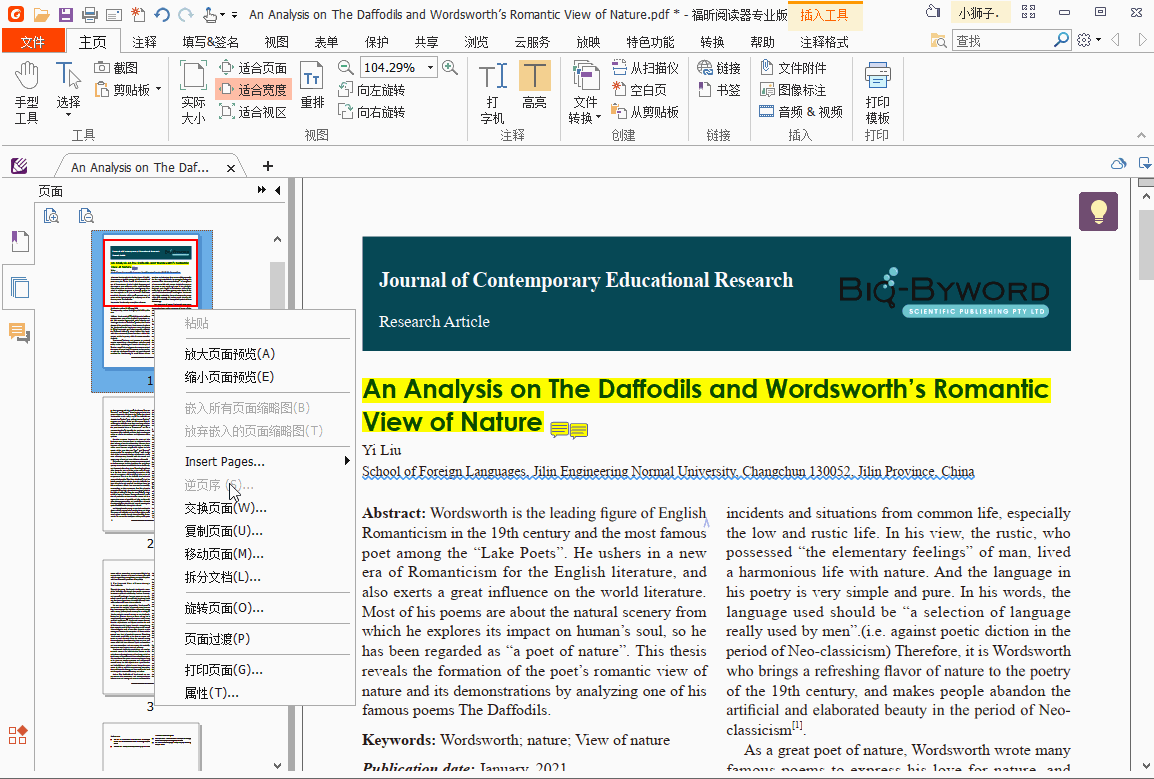The image size is (1154, 779).
Task: Toggle Fit Page (适合页面) view mode
Action: pyautogui.click(x=253, y=68)
